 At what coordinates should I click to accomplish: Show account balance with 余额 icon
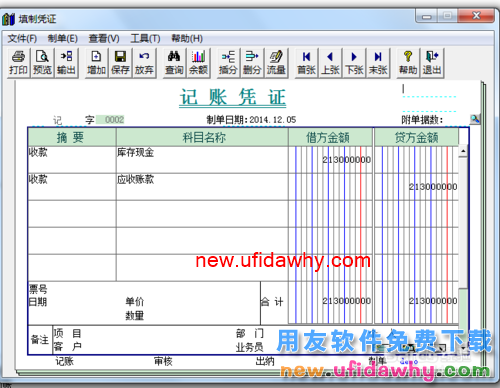coord(198,63)
